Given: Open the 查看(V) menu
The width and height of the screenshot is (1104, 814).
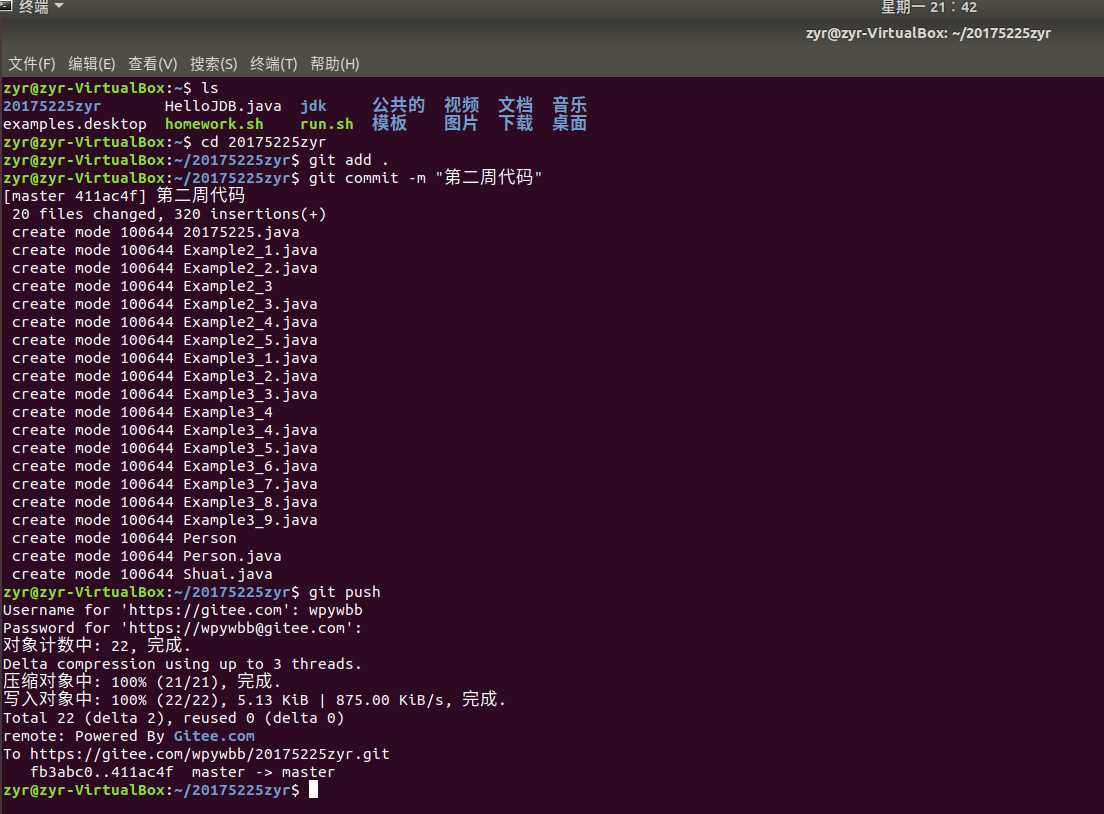Looking at the screenshot, I should (x=153, y=64).
